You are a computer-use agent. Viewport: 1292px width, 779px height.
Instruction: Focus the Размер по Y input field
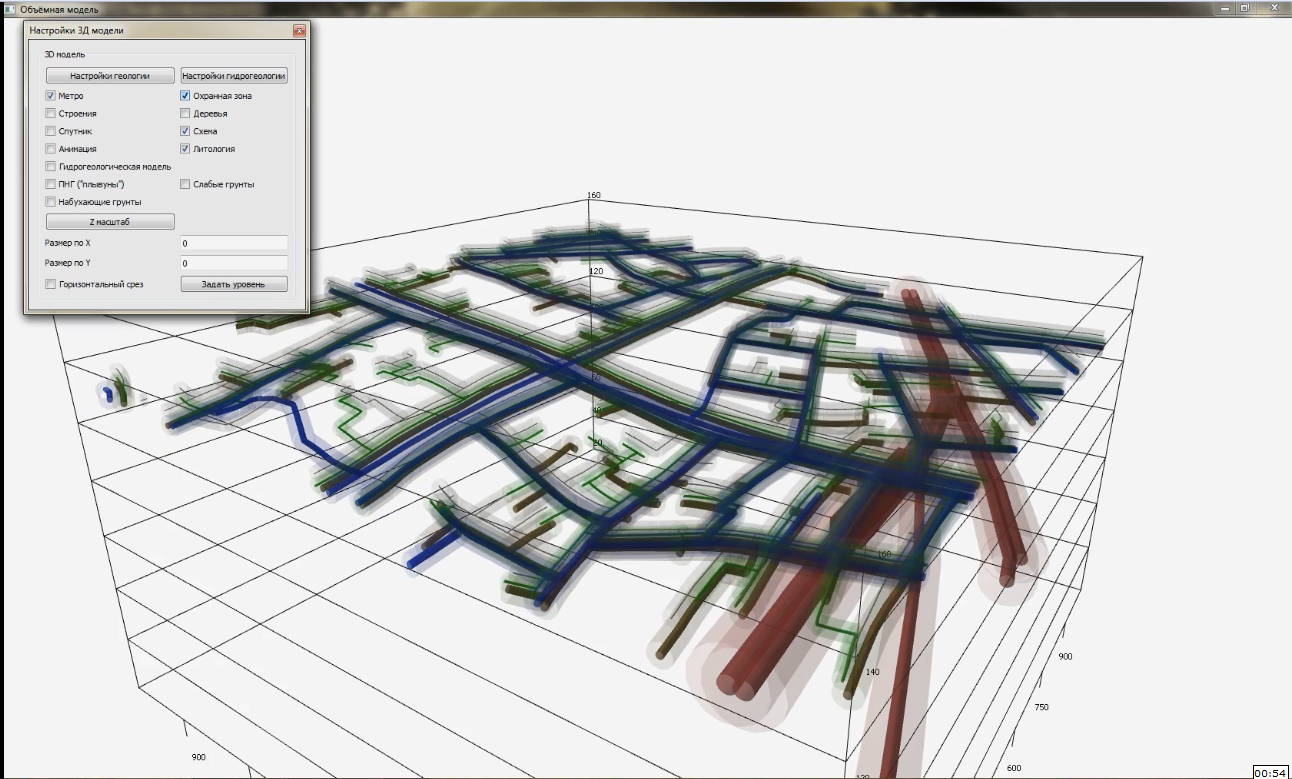pos(234,263)
